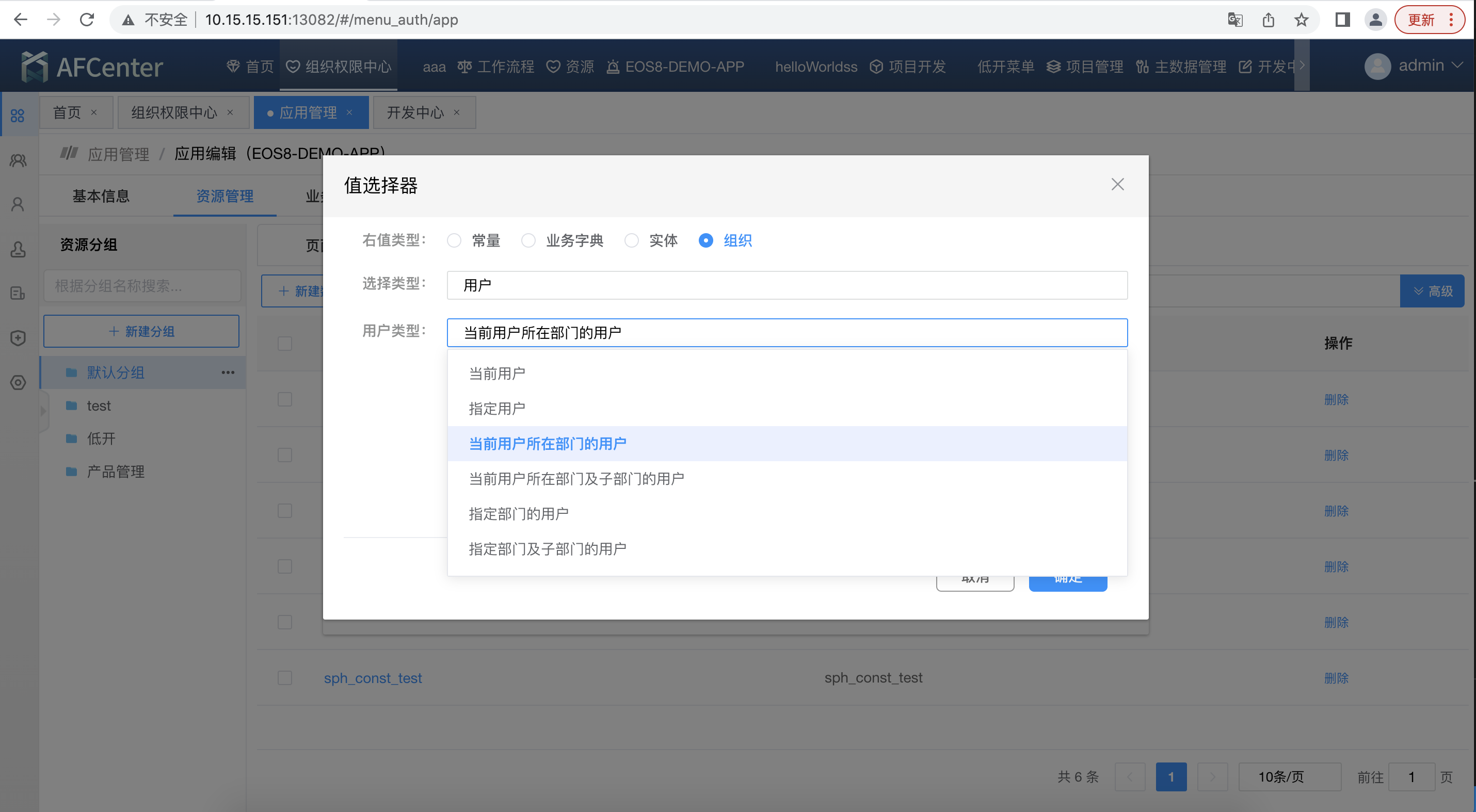1476x812 pixels.
Task: Open the sph_const_test link
Action: 373,678
